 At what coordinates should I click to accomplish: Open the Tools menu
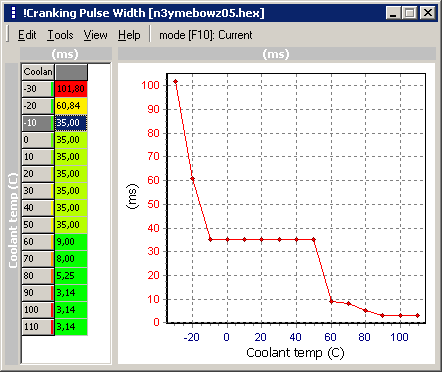click(x=60, y=35)
